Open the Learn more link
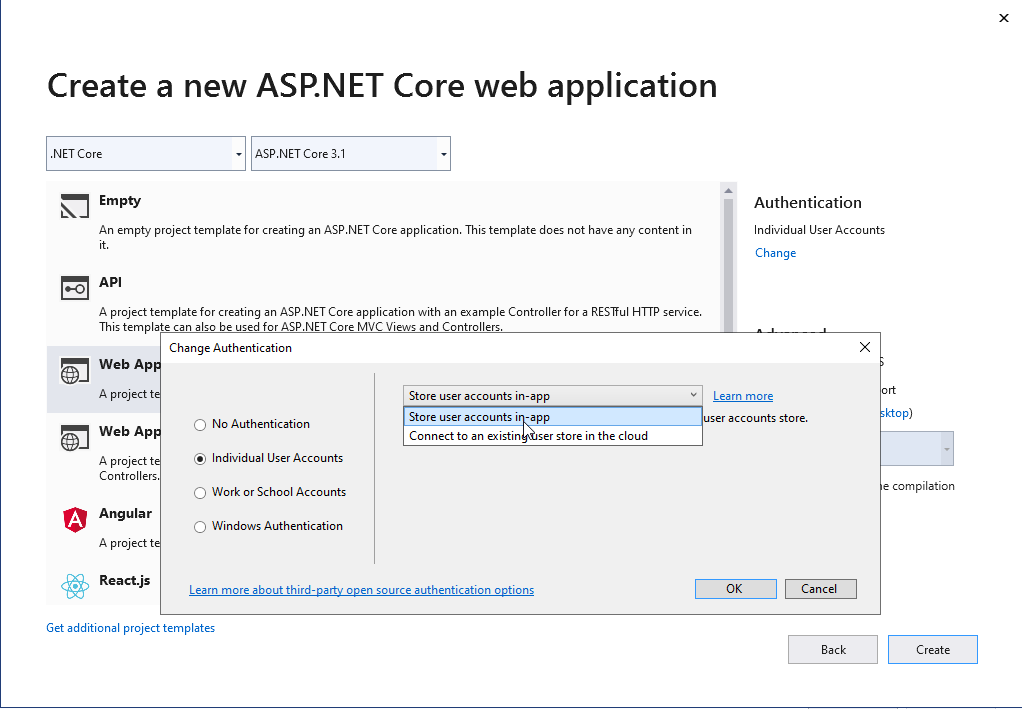This screenshot has height=709, width=1022. point(743,396)
